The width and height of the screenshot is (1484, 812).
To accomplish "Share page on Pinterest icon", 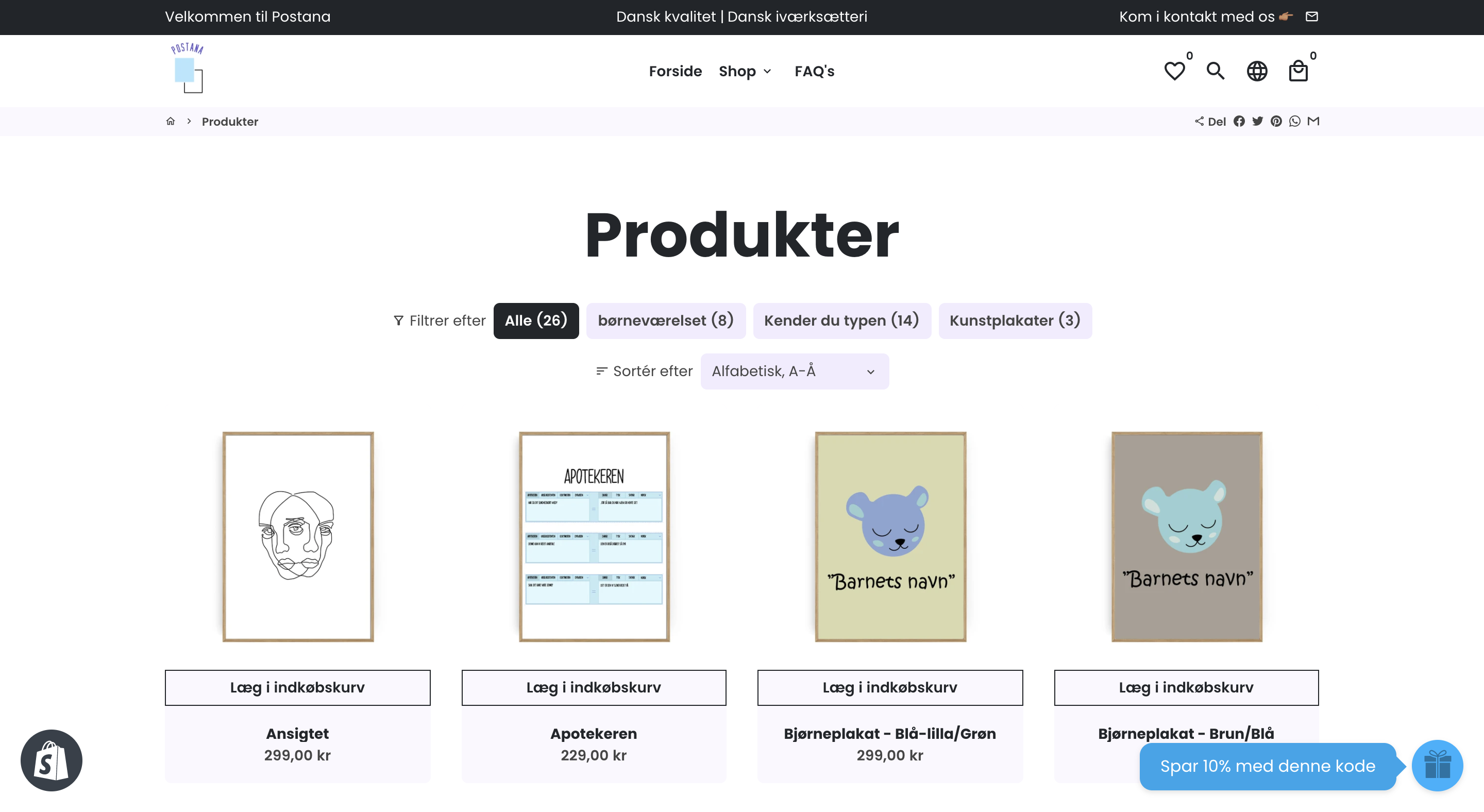I will click(x=1276, y=122).
